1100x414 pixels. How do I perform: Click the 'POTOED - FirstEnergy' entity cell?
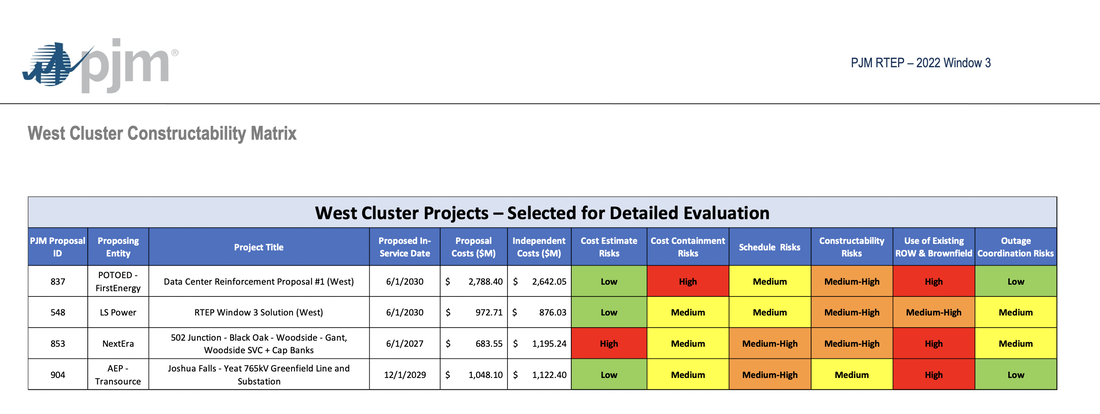(x=119, y=281)
